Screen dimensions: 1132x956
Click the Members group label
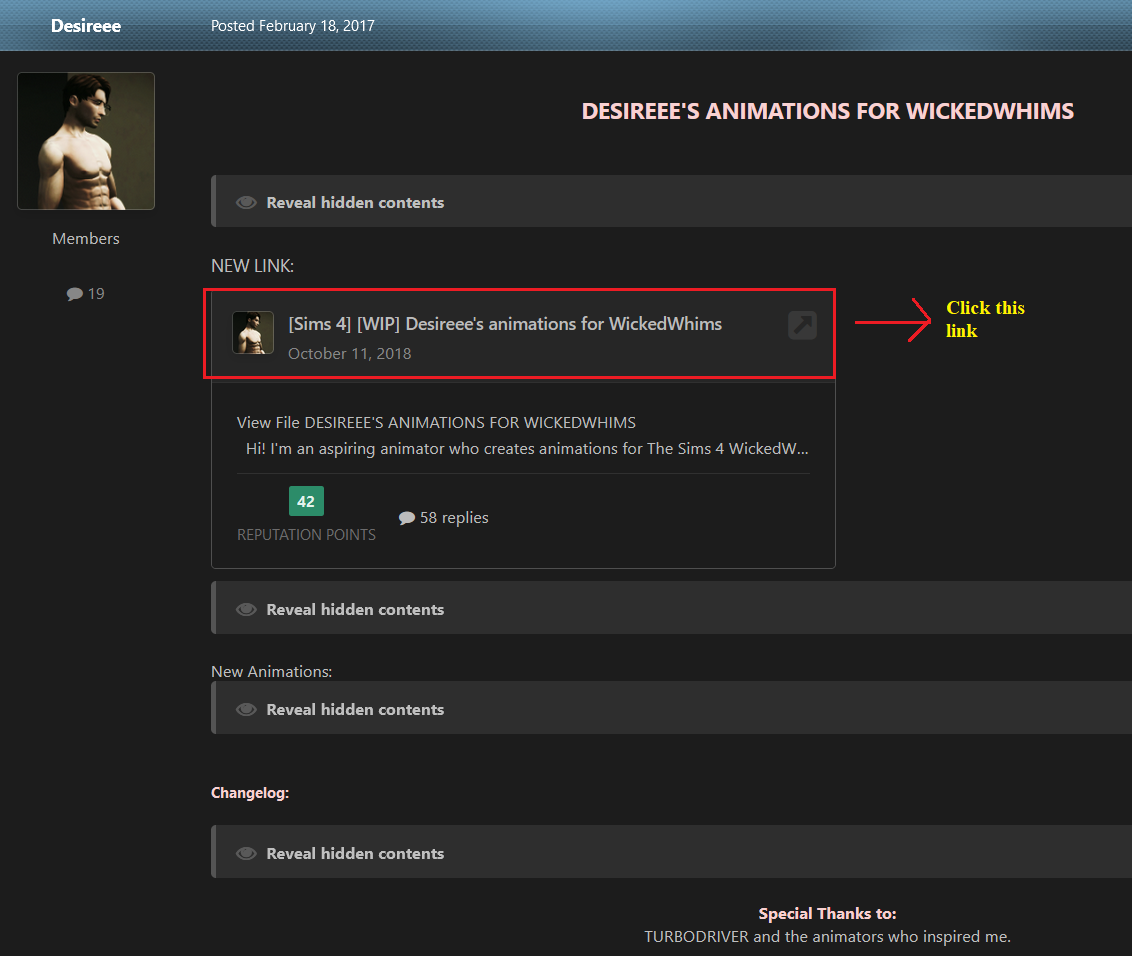[x=86, y=239]
